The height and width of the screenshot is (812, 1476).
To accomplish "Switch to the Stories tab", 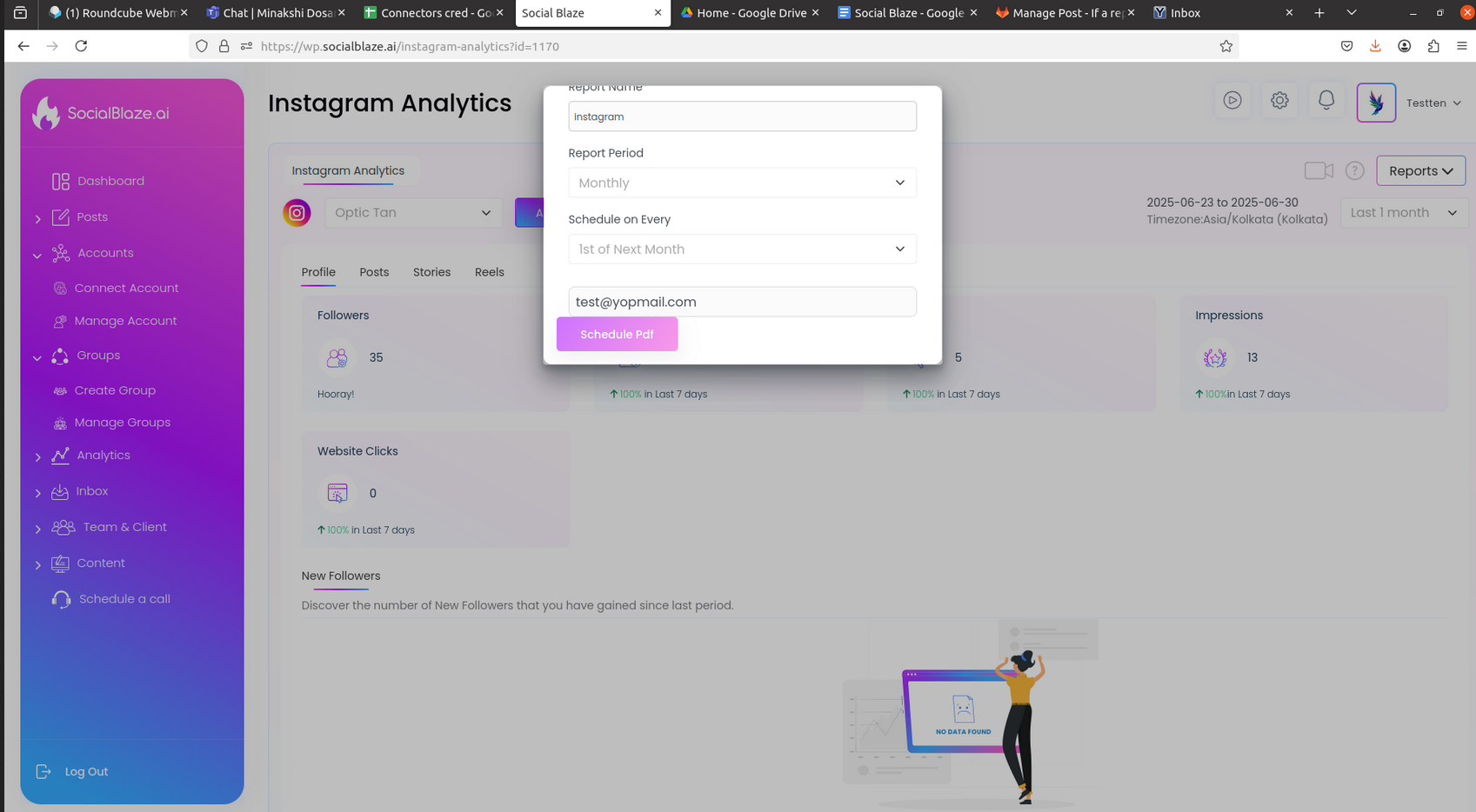I will 431,272.
